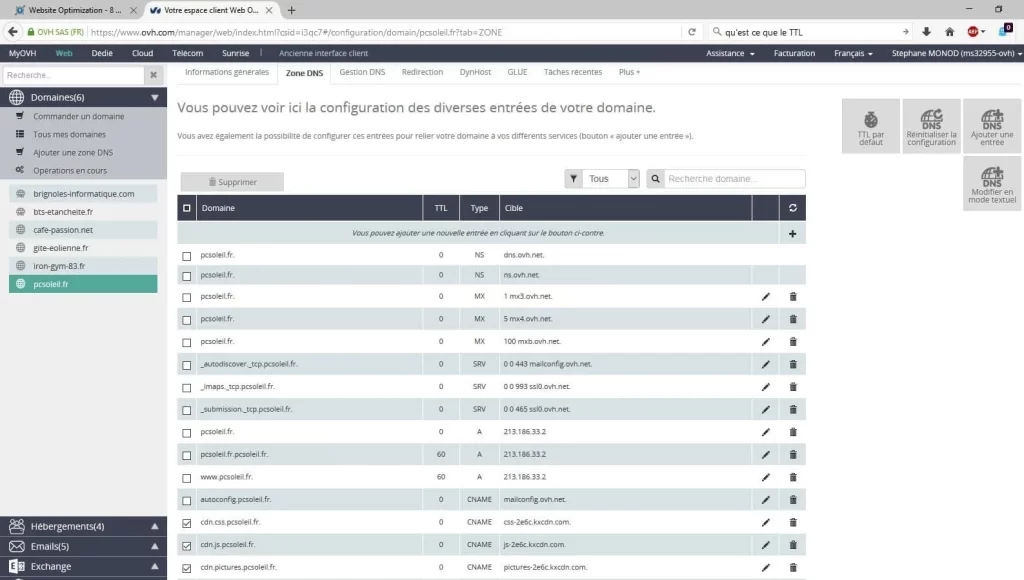Remove the _submission._tcp SRV record with trash icon
The image size is (1024, 580).
[x=793, y=410]
